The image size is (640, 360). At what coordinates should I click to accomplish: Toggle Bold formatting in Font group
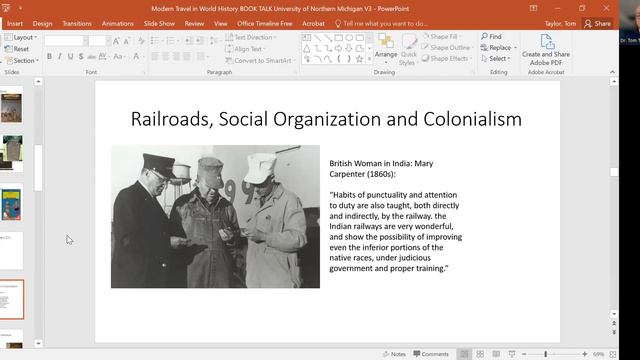tap(49, 56)
